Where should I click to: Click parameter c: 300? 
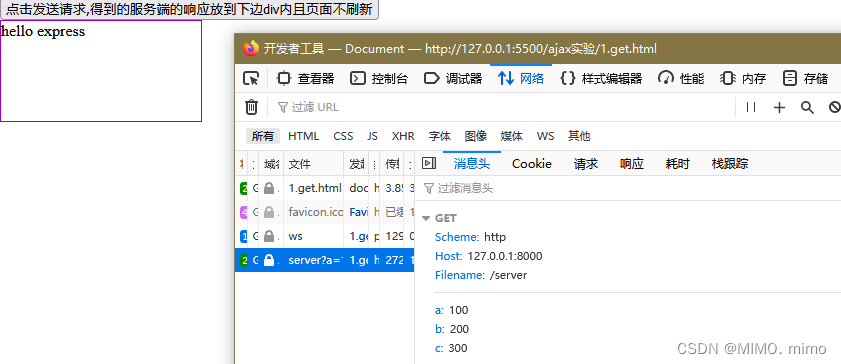pos(451,348)
